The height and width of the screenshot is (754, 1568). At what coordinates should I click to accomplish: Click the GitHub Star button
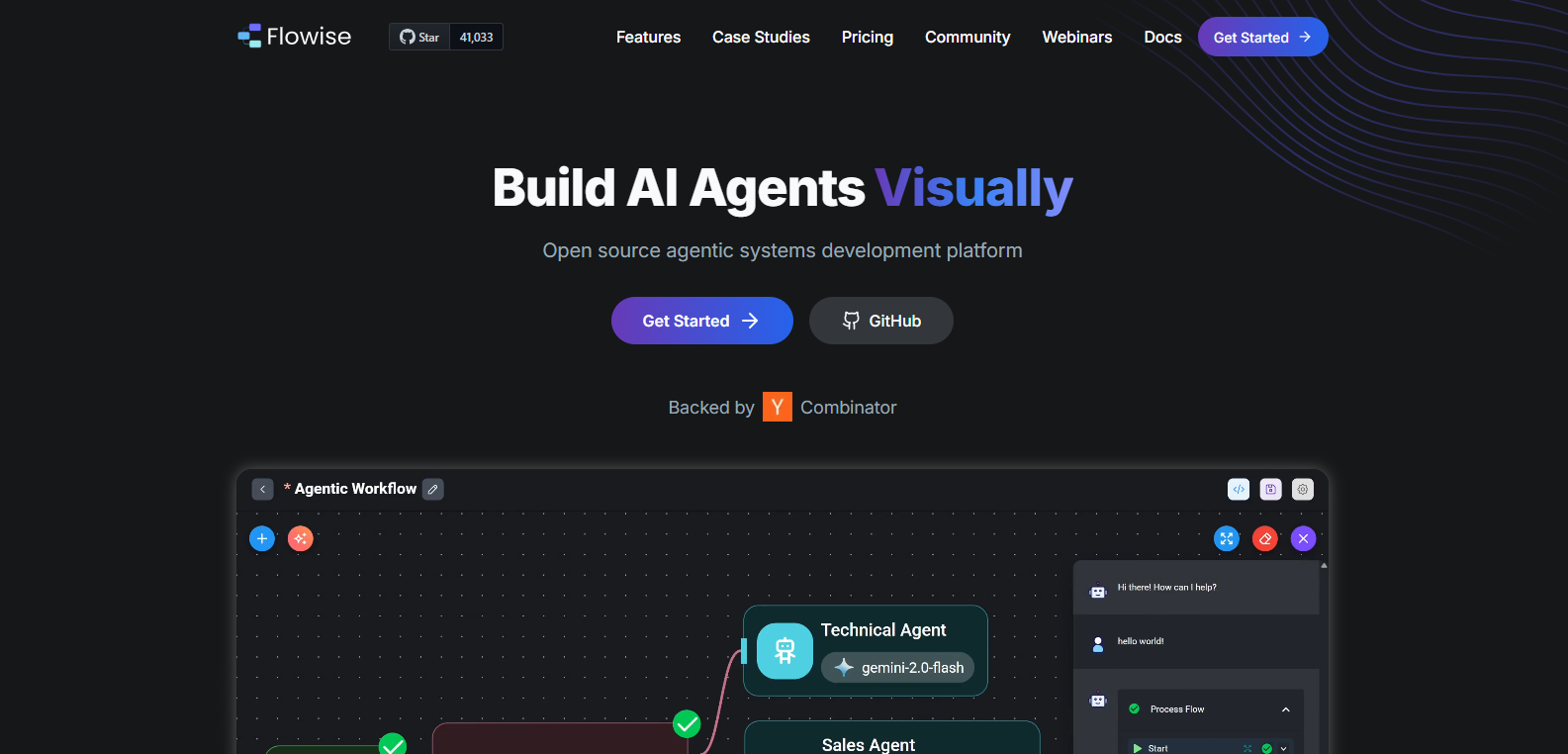click(419, 37)
